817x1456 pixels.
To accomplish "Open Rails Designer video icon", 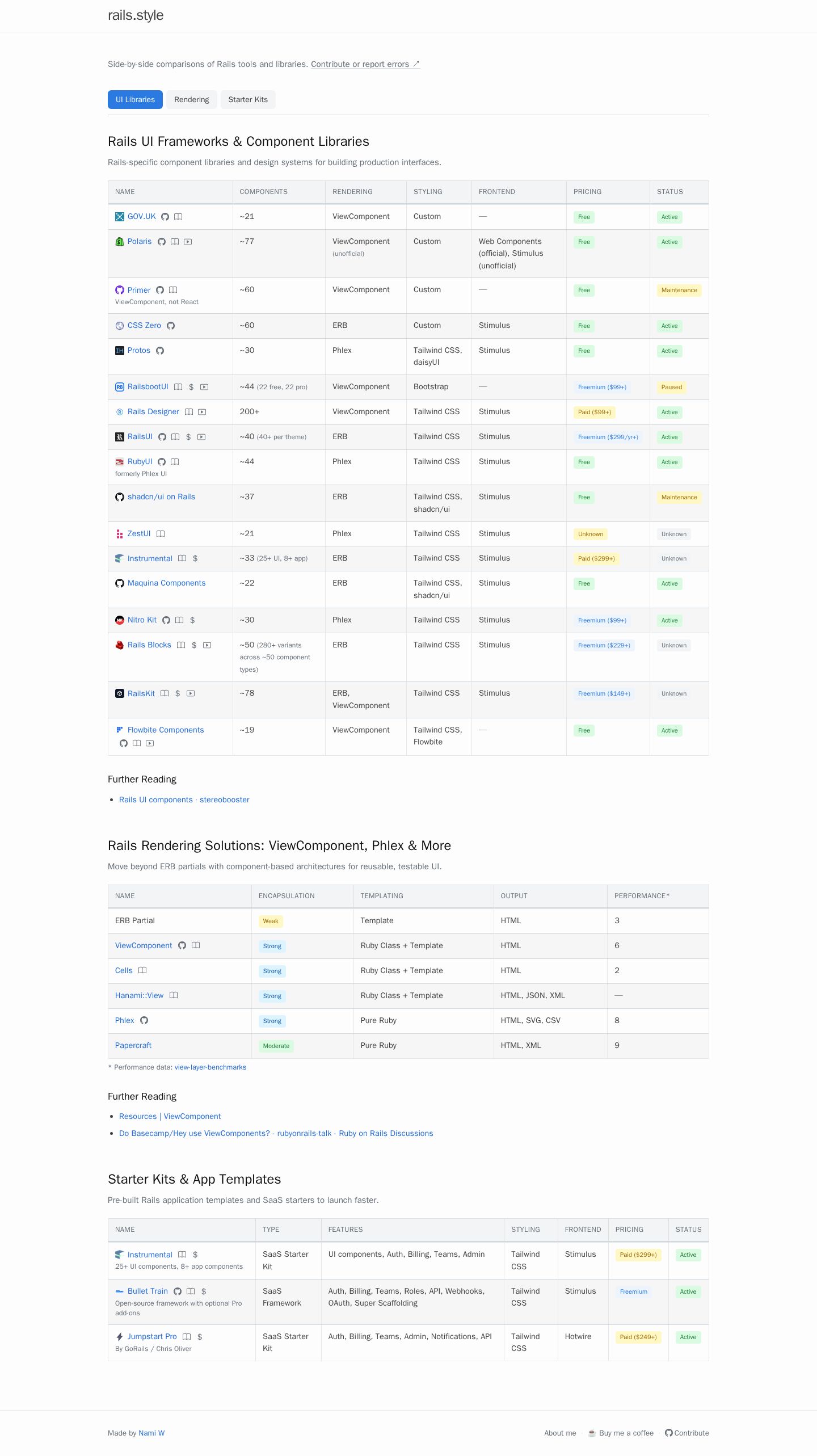I will 202,412.
